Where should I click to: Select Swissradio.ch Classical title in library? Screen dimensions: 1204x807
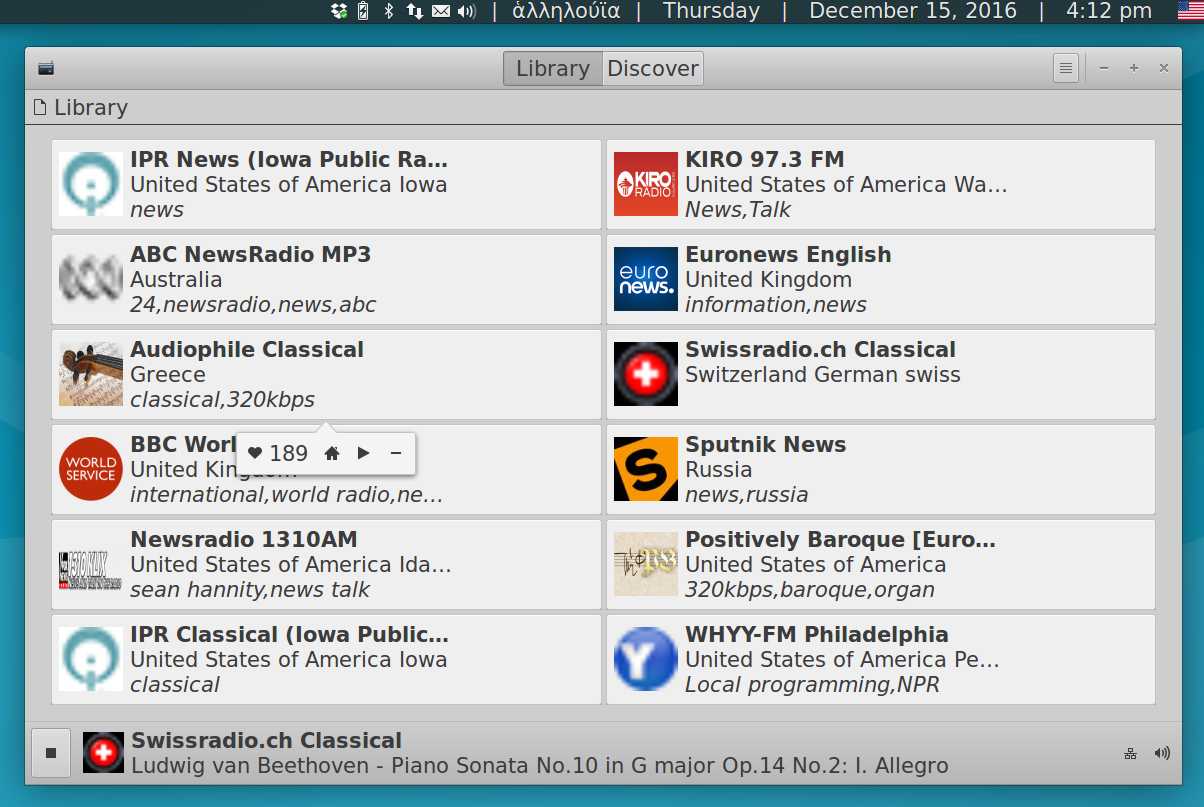click(x=820, y=350)
